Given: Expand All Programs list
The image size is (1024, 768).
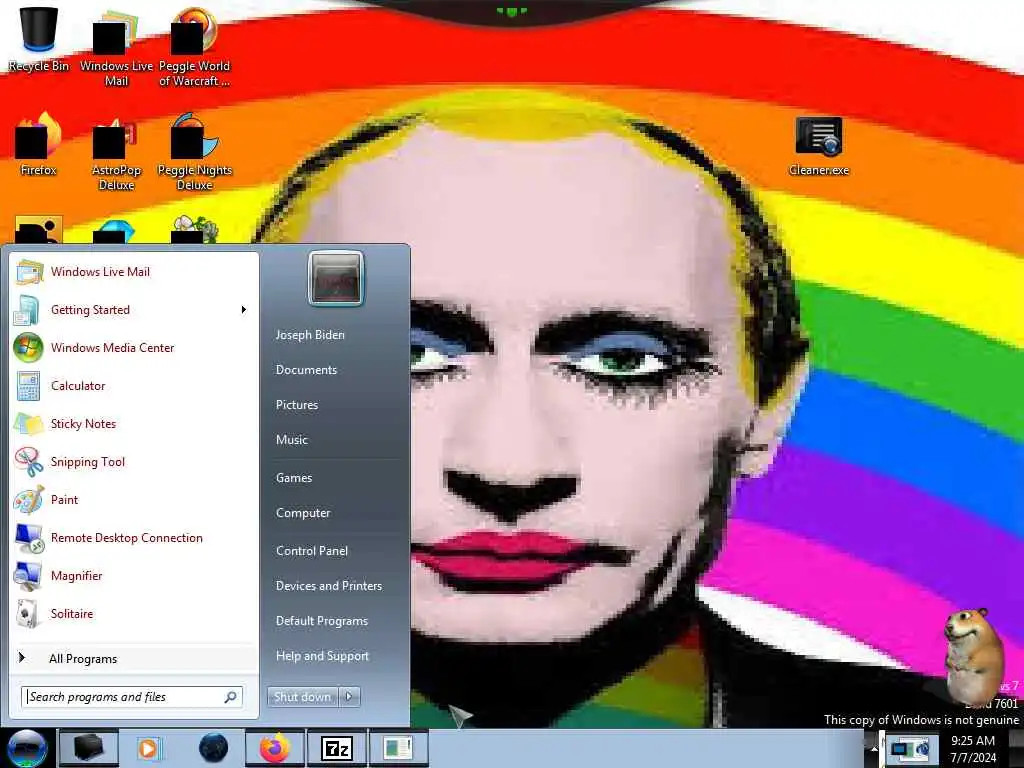Looking at the screenshot, I should [135, 659].
